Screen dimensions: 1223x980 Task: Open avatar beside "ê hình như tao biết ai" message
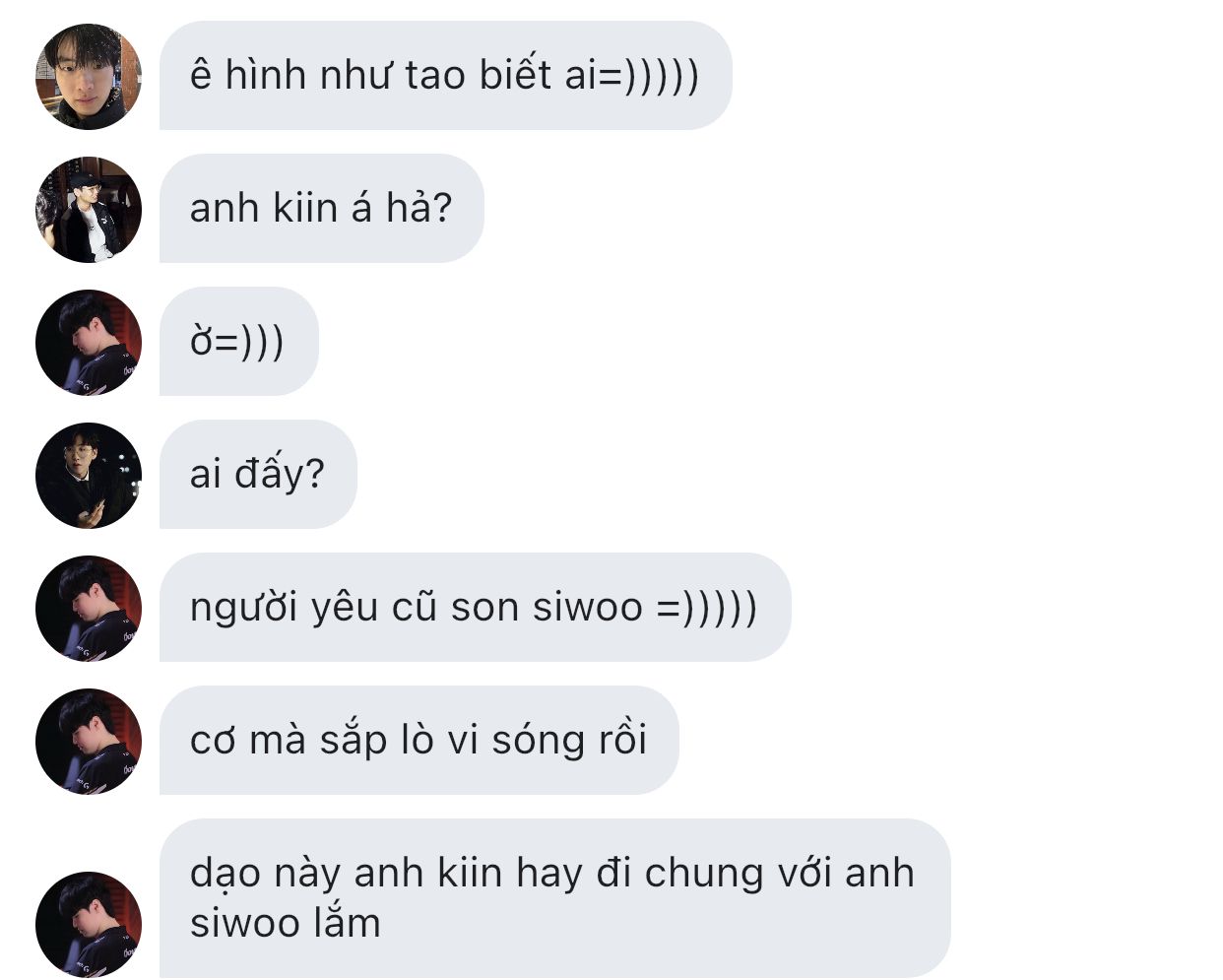[89, 77]
